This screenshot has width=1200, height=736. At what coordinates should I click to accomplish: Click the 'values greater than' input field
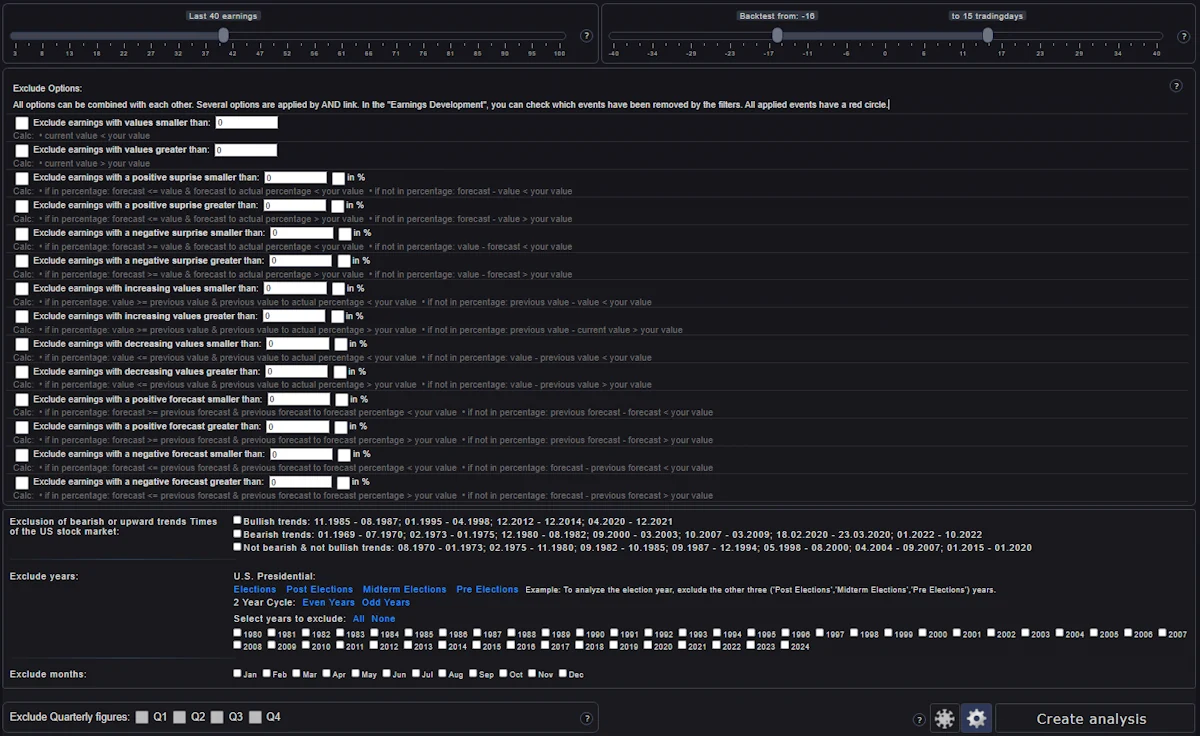pos(246,150)
